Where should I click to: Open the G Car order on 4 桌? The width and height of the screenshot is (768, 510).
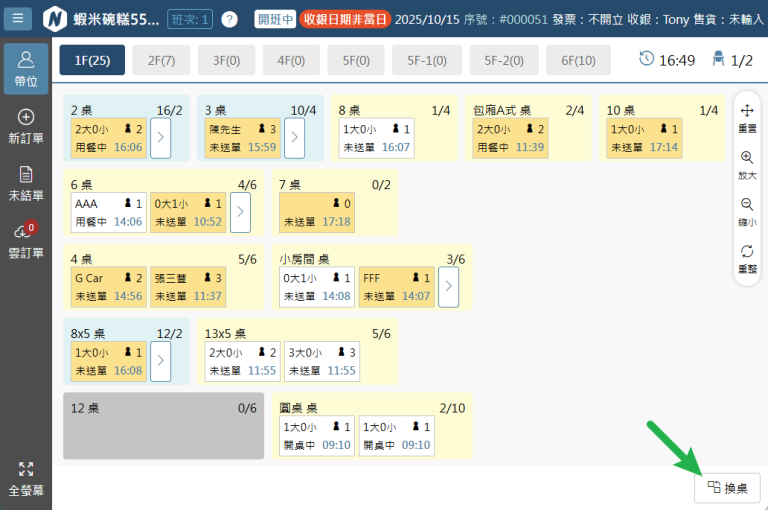click(108, 287)
